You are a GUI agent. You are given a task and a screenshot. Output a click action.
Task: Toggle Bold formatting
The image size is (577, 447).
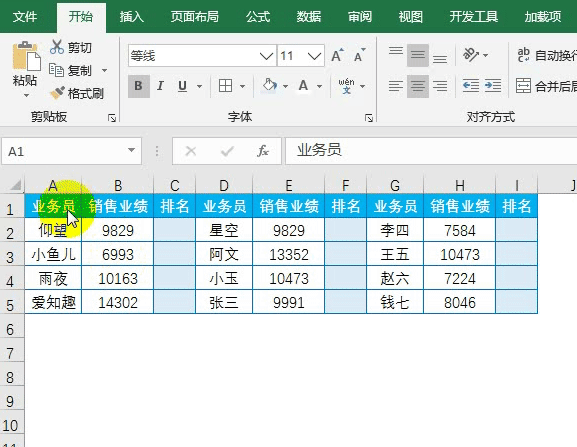click(x=138, y=86)
